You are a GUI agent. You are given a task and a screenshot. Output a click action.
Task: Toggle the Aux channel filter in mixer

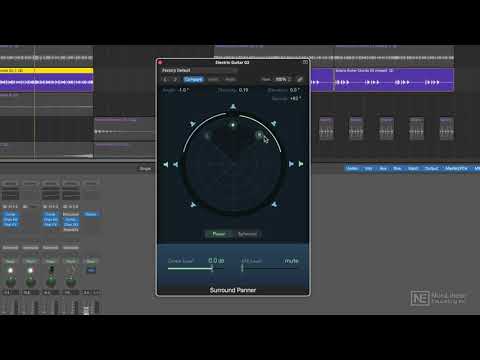click(383, 169)
